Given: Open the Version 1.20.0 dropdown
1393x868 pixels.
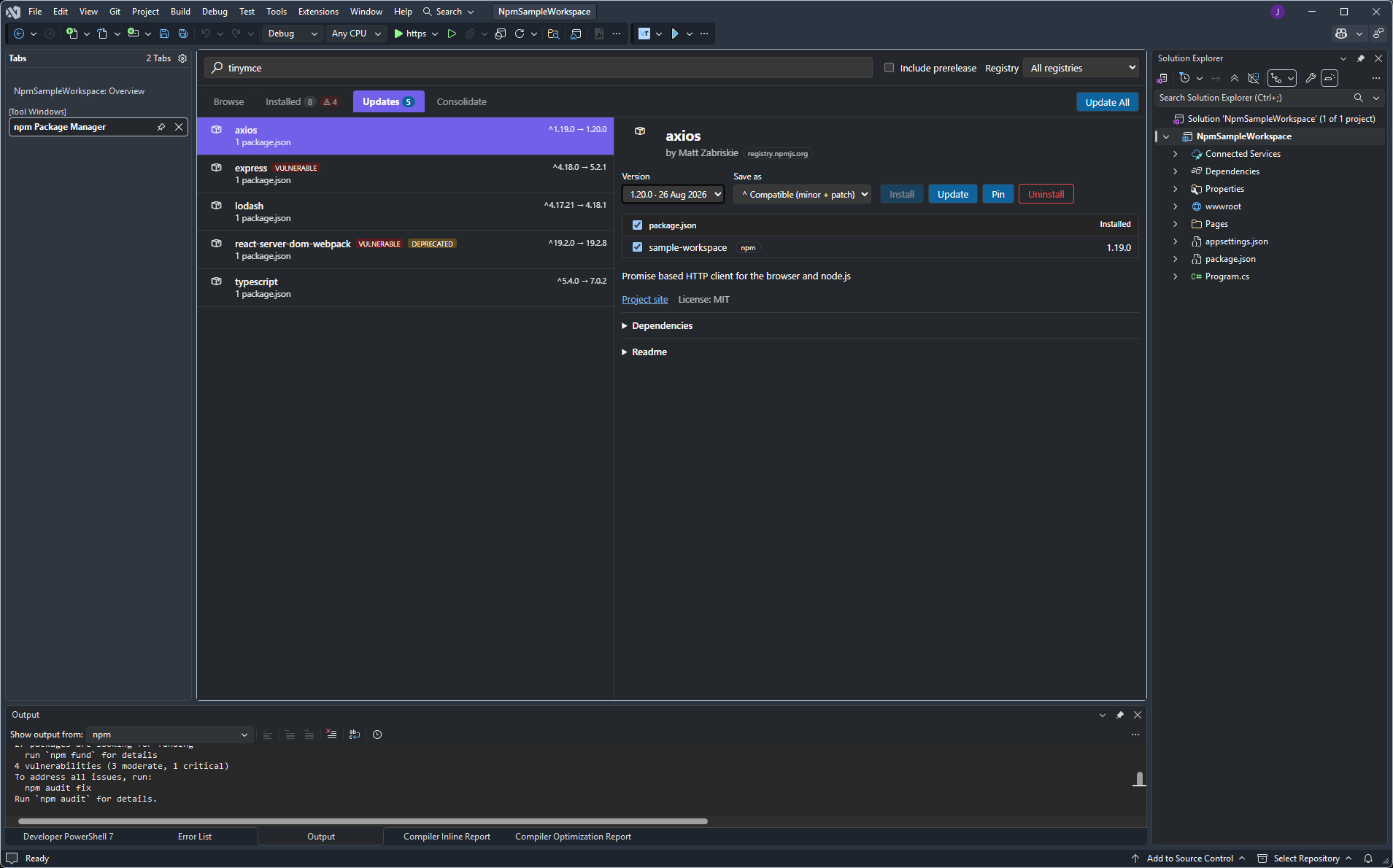Looking at the screenshot, I should (673, 195).
